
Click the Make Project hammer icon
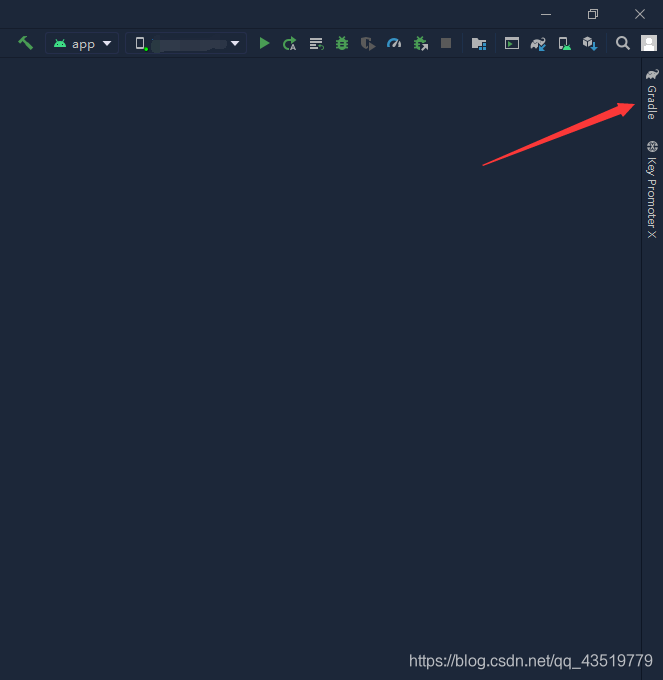pyautogui.click(x=26, y=43)
